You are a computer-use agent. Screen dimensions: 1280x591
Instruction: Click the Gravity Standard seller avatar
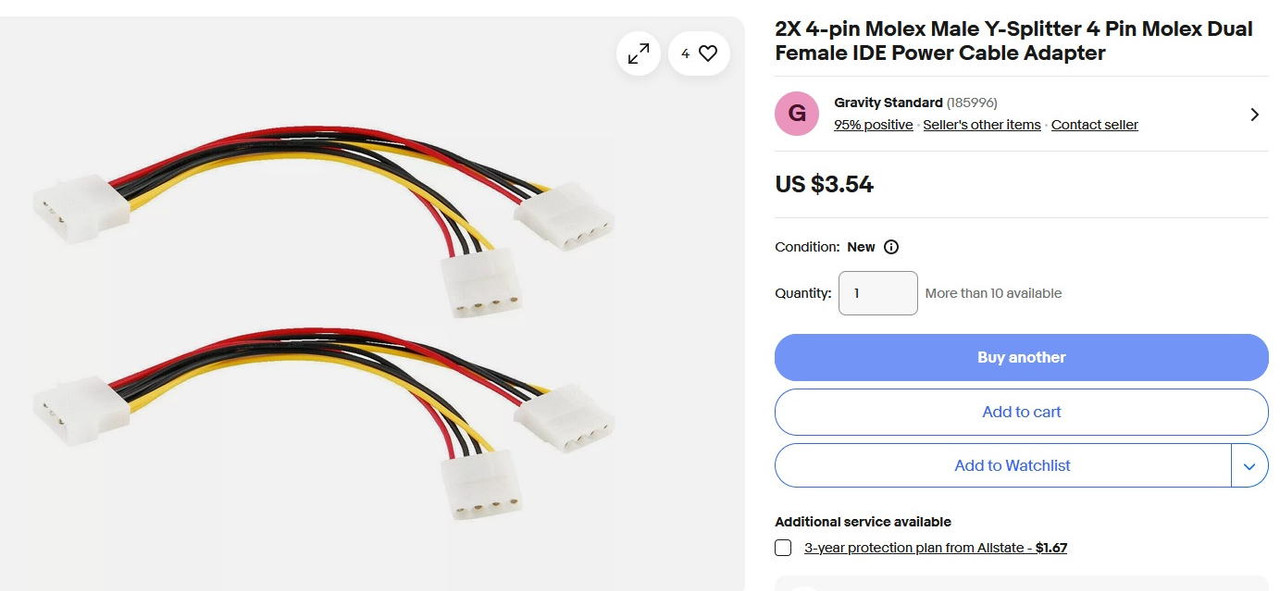797,113
